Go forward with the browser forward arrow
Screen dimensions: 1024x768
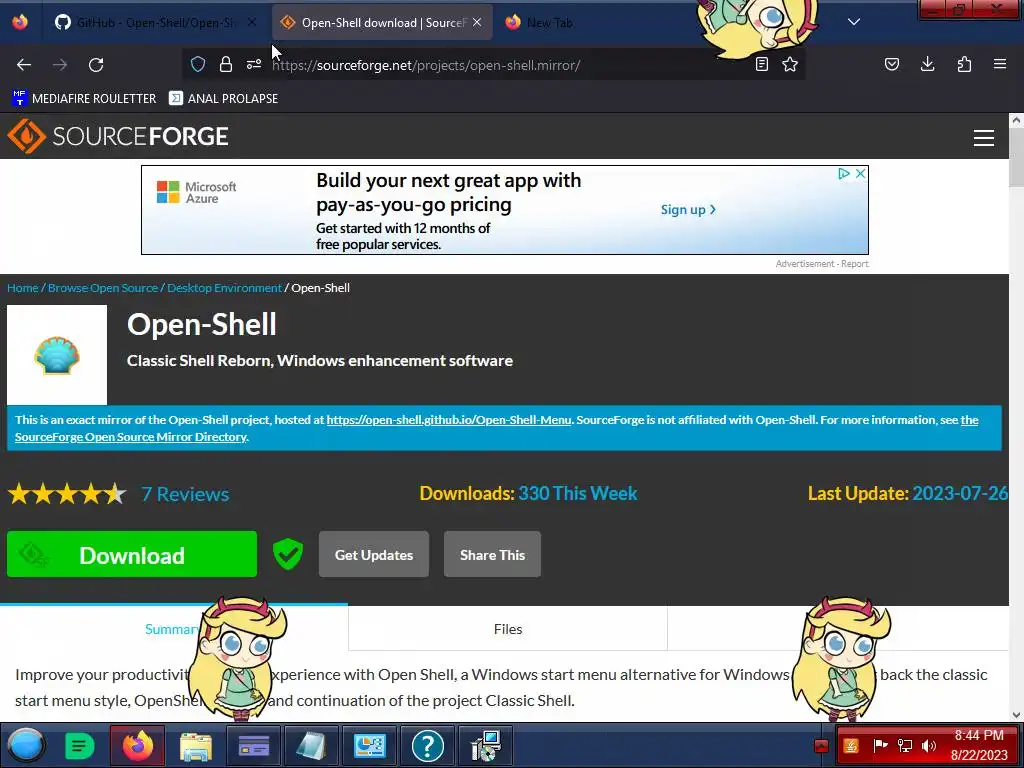tap(60, 65)
